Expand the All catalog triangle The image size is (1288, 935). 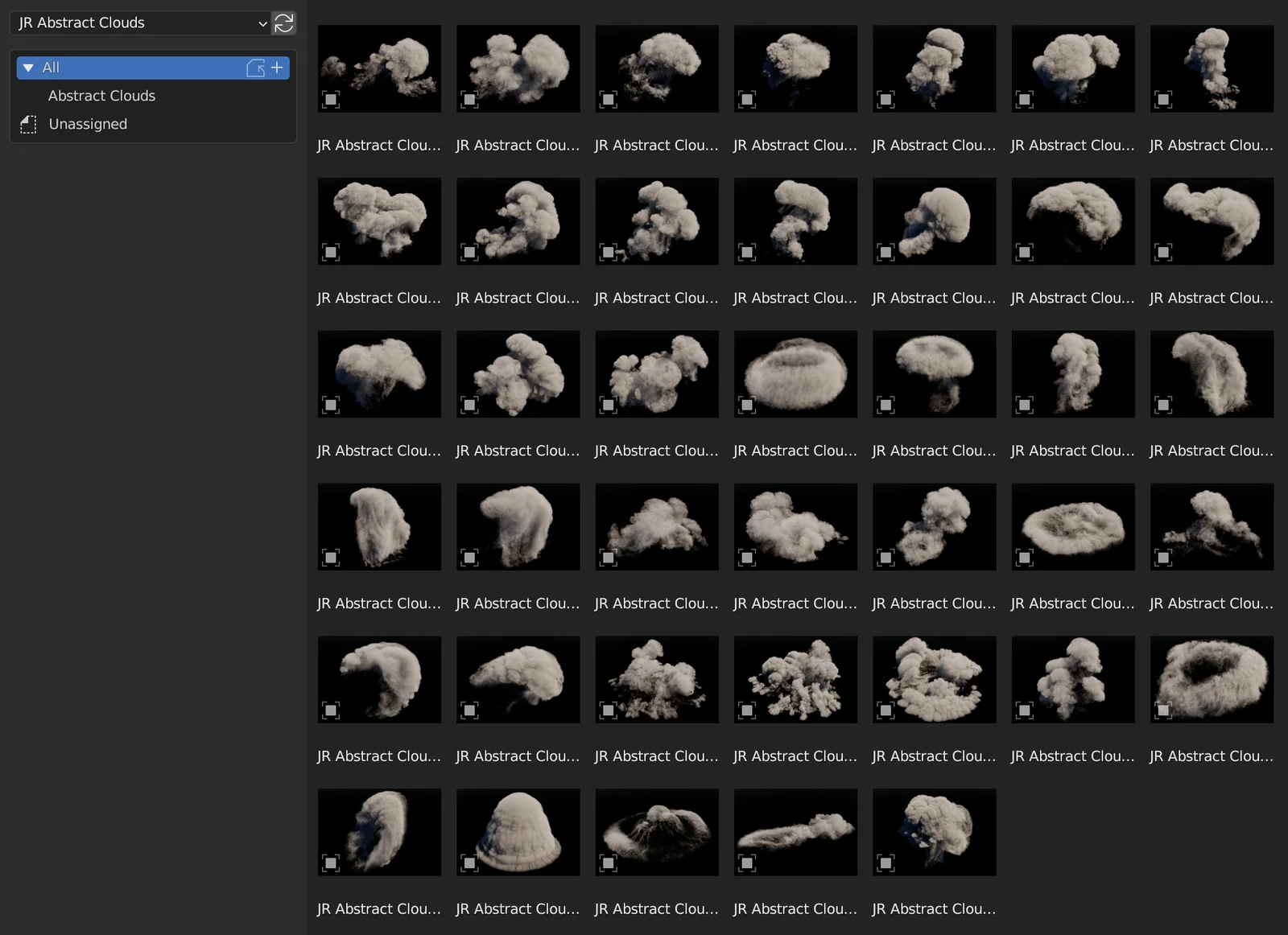tap(27, 68)
